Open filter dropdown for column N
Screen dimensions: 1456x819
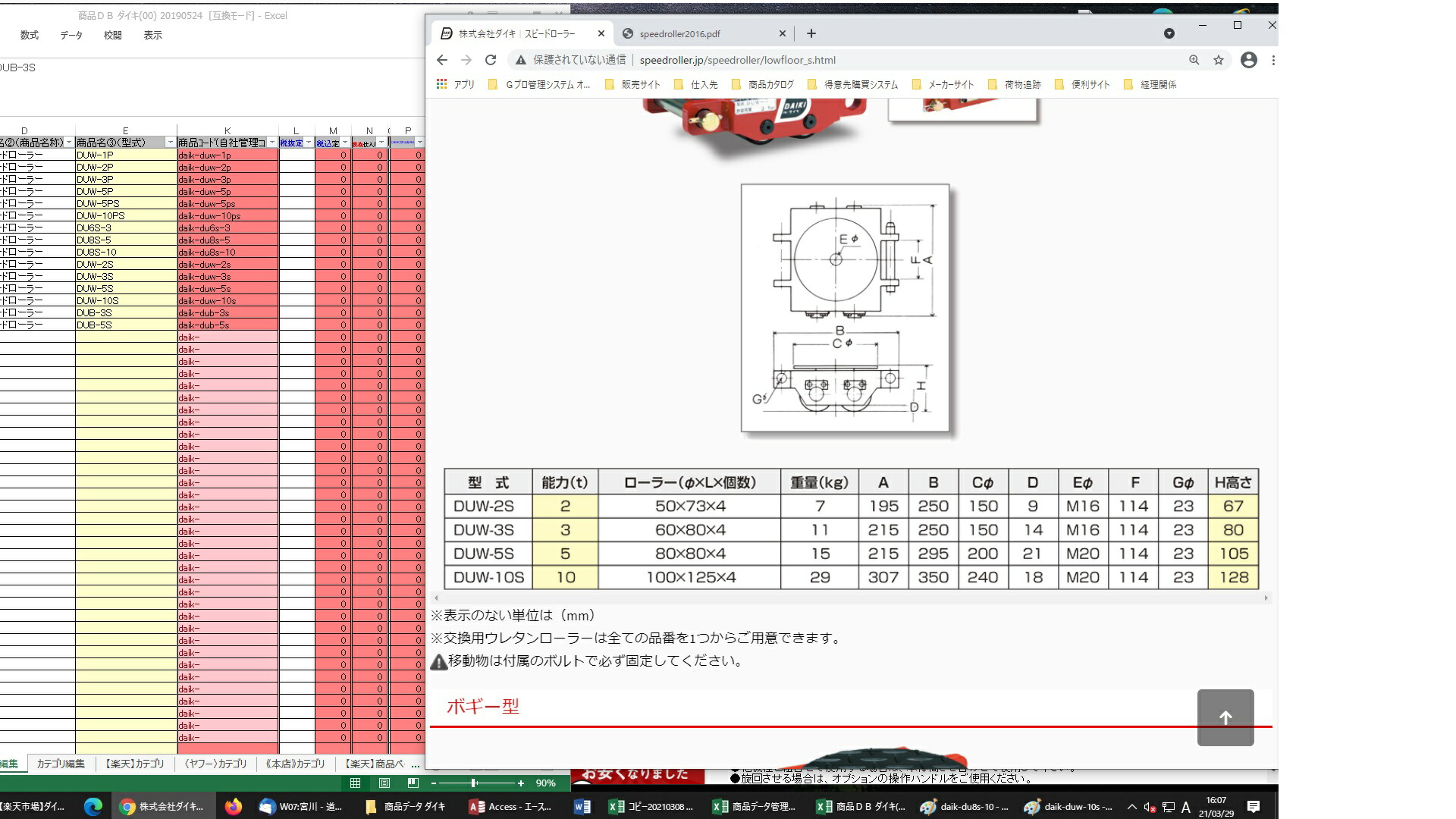pyautogui.click(x=381, y=143)
